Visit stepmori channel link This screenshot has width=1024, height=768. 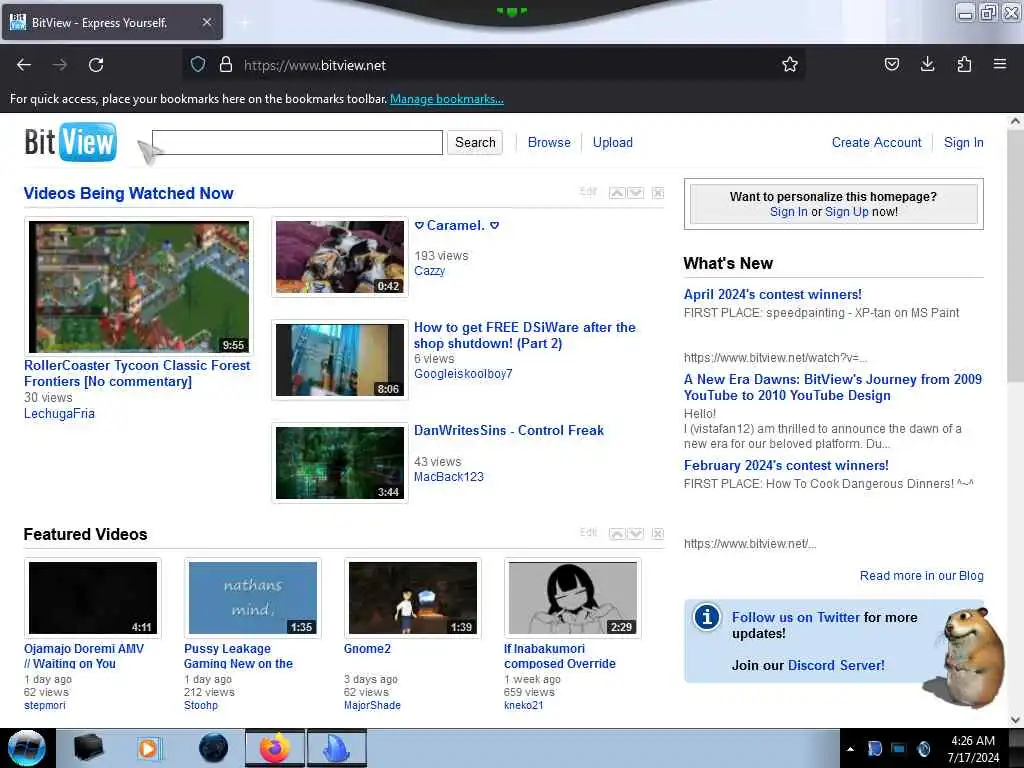[44, 705]
